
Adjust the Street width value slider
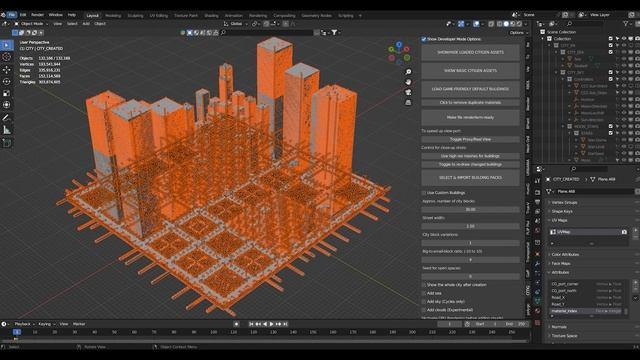[x=470, y=226]
